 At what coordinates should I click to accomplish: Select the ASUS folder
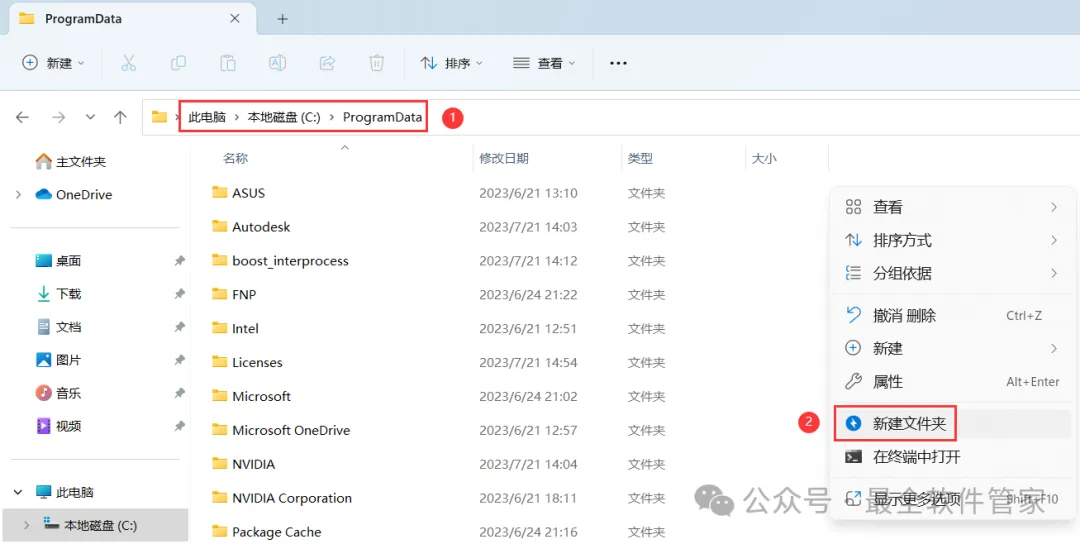pos(239,193)
